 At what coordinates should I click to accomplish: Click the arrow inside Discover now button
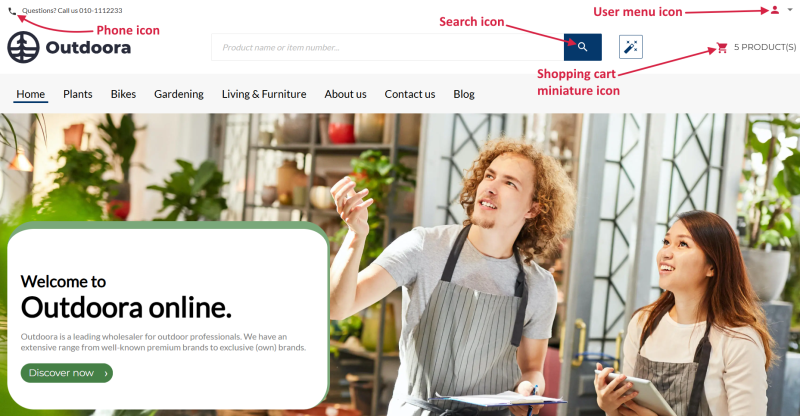coord(106,373)
